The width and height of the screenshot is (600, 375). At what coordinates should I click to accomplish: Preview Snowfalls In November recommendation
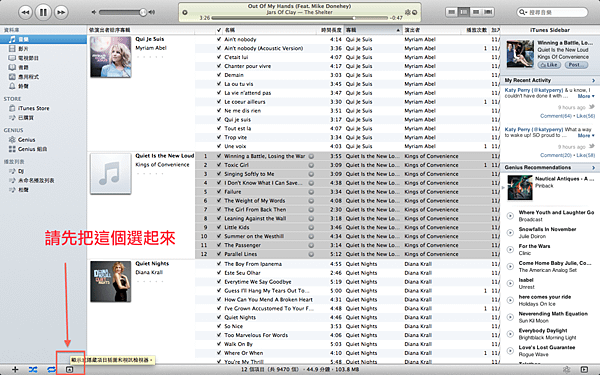[510, 233]
